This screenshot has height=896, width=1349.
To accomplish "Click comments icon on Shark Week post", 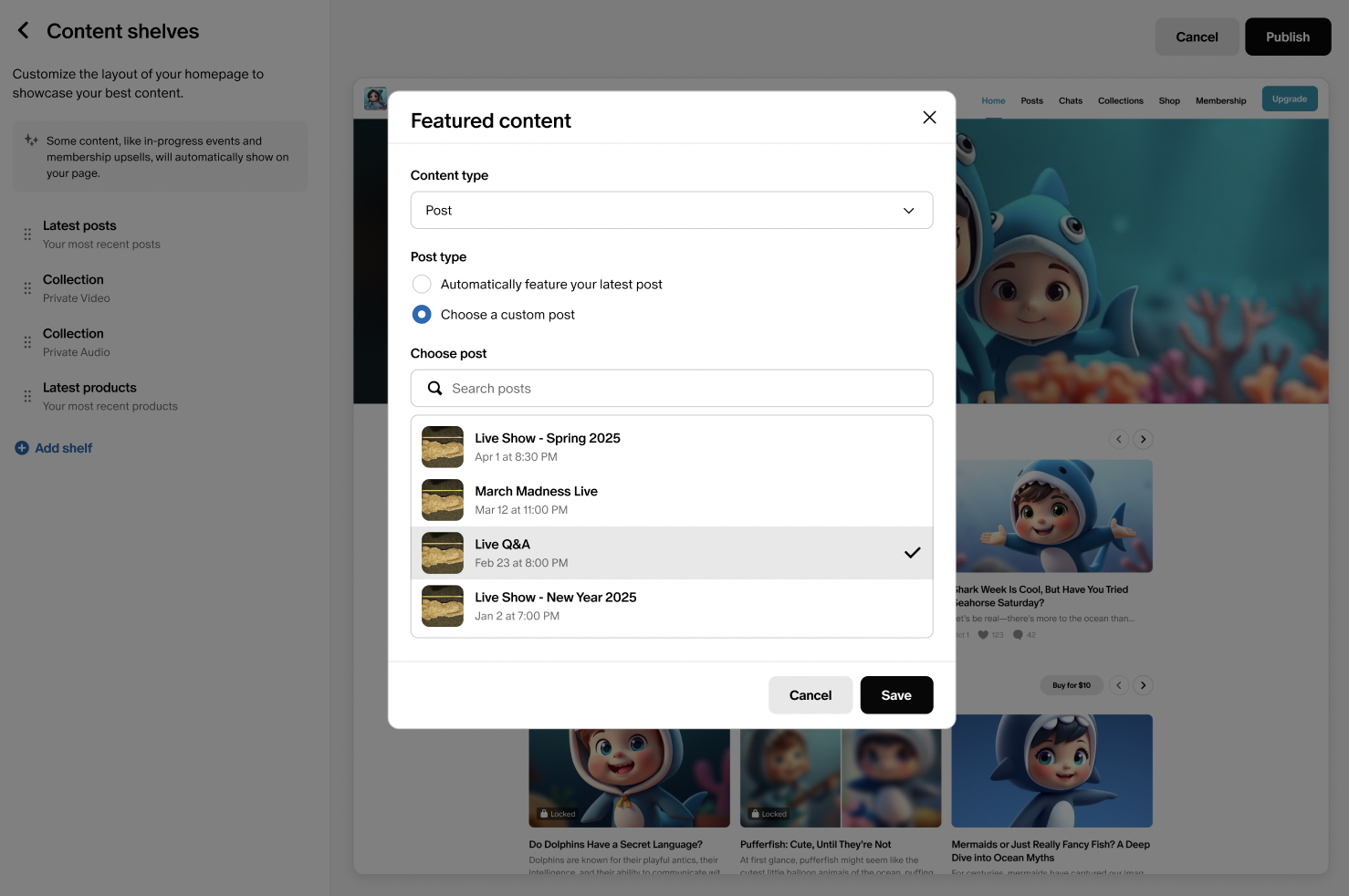I will tap(1018, 635).
